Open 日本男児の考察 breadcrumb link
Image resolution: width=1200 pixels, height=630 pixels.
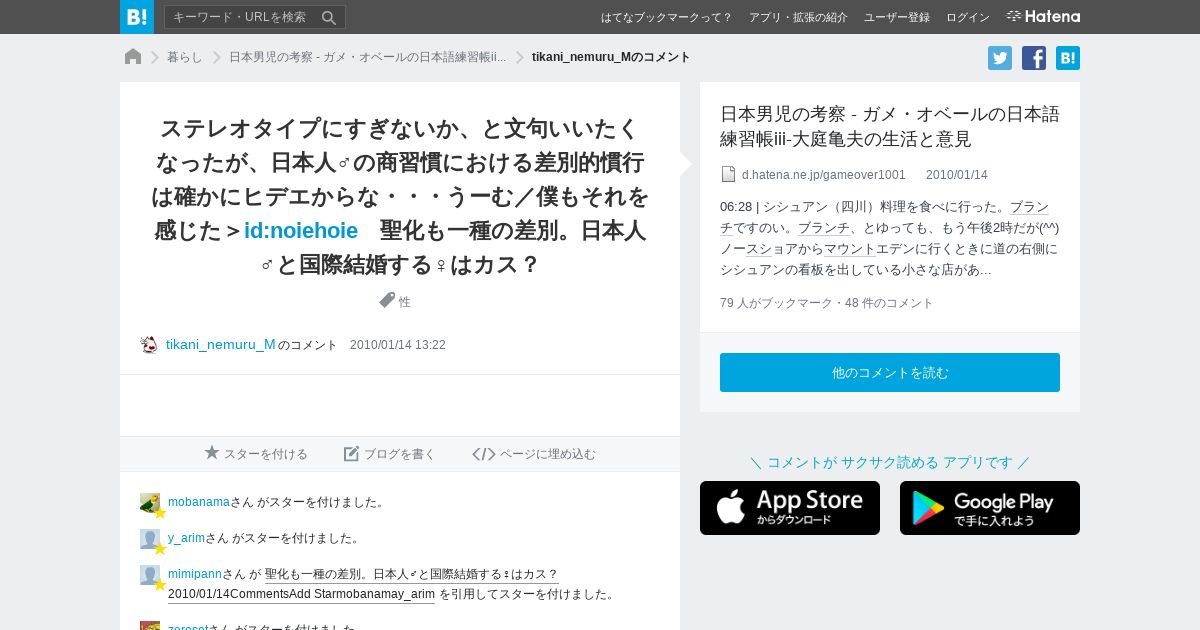(x=367, y=57)
